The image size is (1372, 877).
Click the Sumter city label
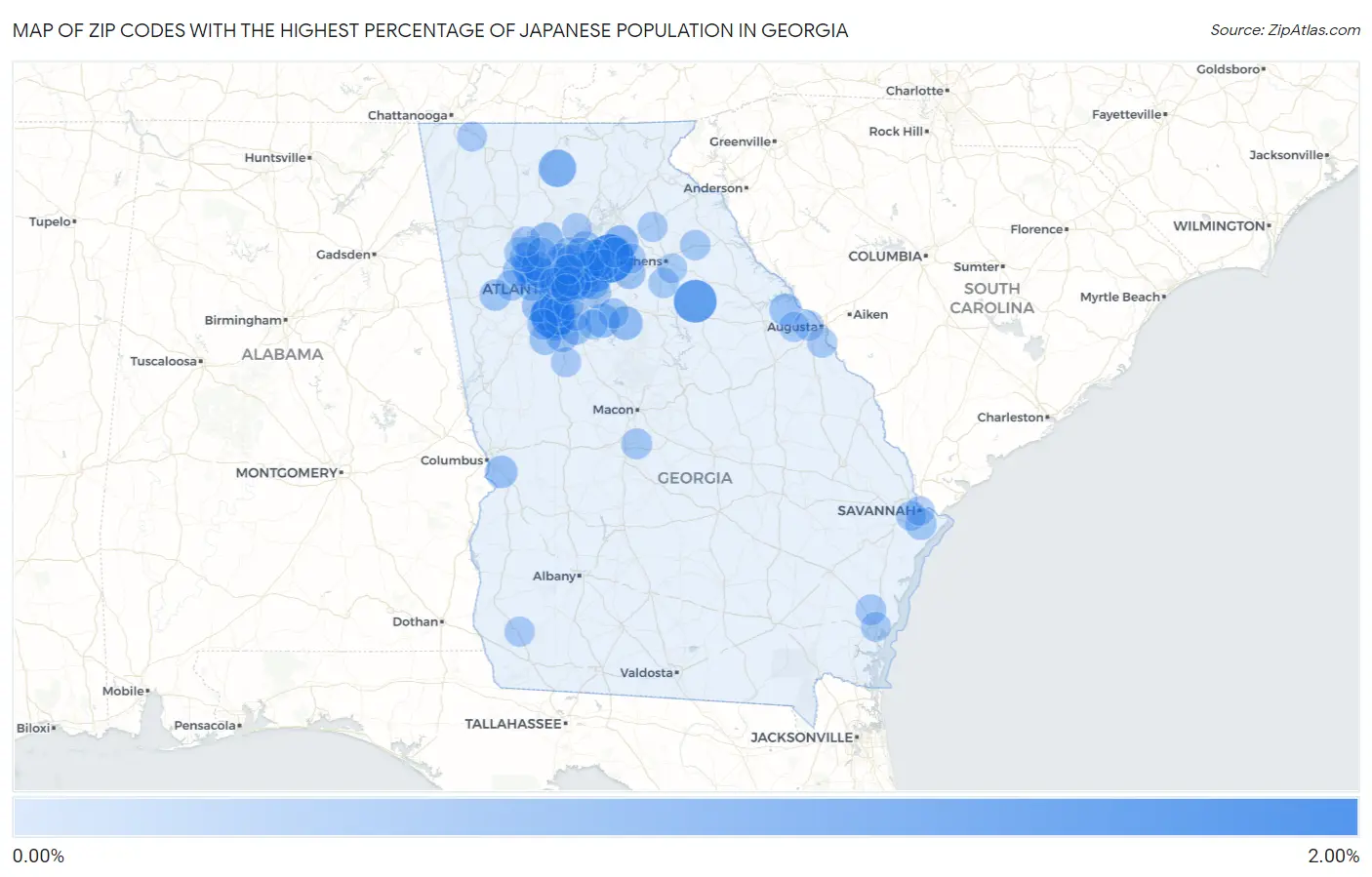[x=977, y=267]
